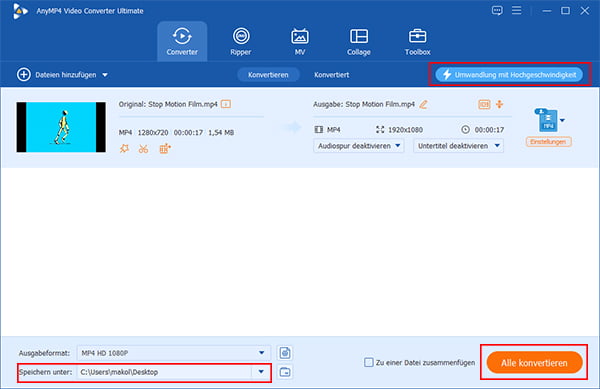Click custom profile icon beside Ausgabeformat
Image resolution: width=600 pixels, height=389 pixels.
tap(285, 353)
